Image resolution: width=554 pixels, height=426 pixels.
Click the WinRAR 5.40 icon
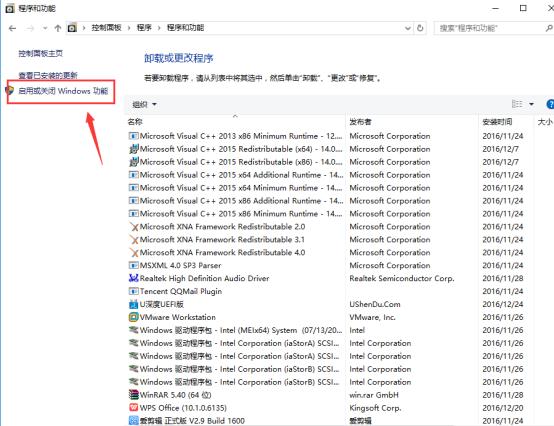point(134,395)
